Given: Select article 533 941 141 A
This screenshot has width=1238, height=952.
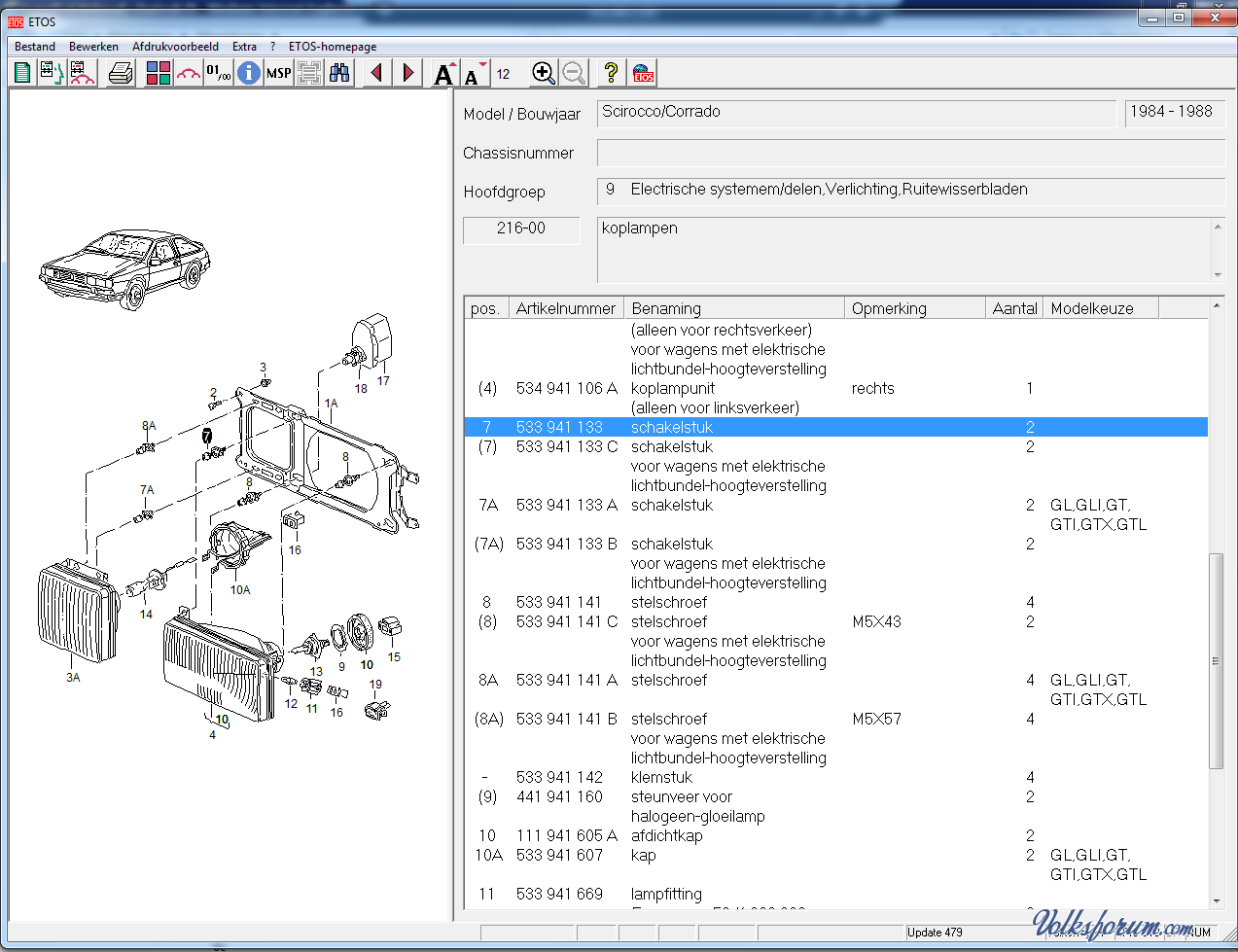Looking at the screenshot, I should point(567,680).
